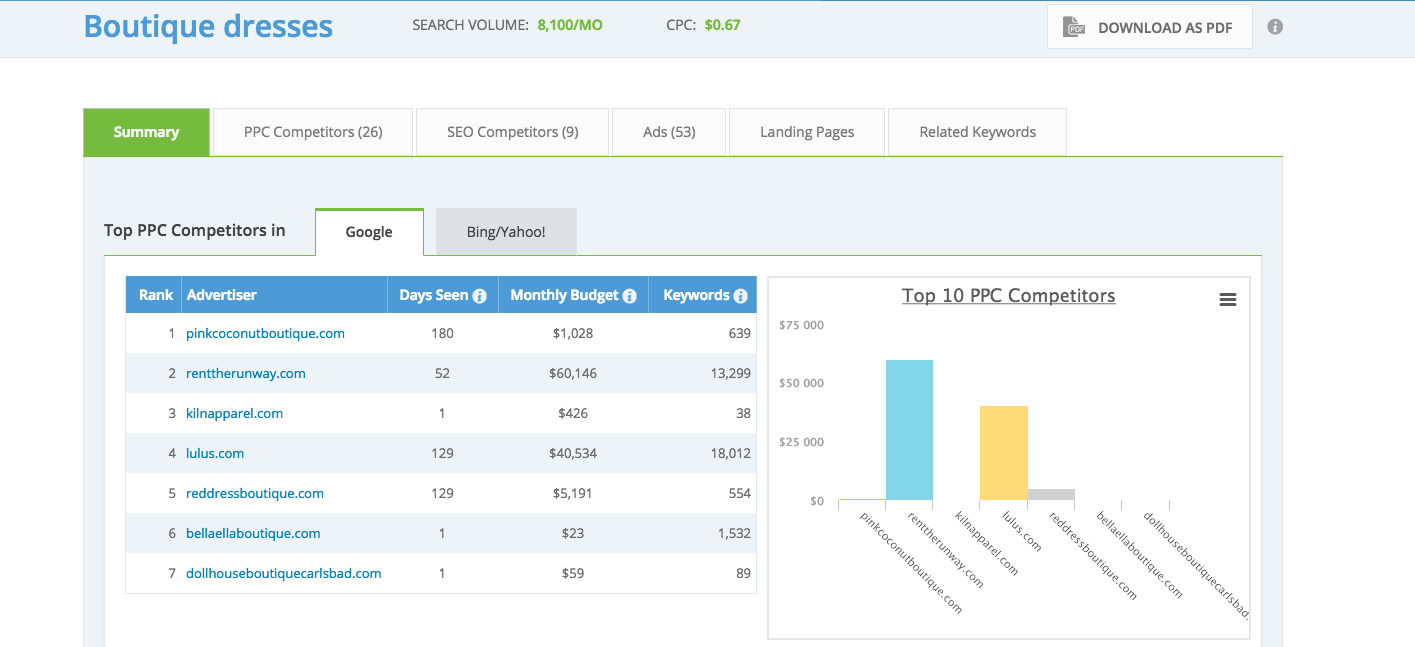Click the $5,191 monthly budget cell
1415x647 pixels.
tap(573, 493)
